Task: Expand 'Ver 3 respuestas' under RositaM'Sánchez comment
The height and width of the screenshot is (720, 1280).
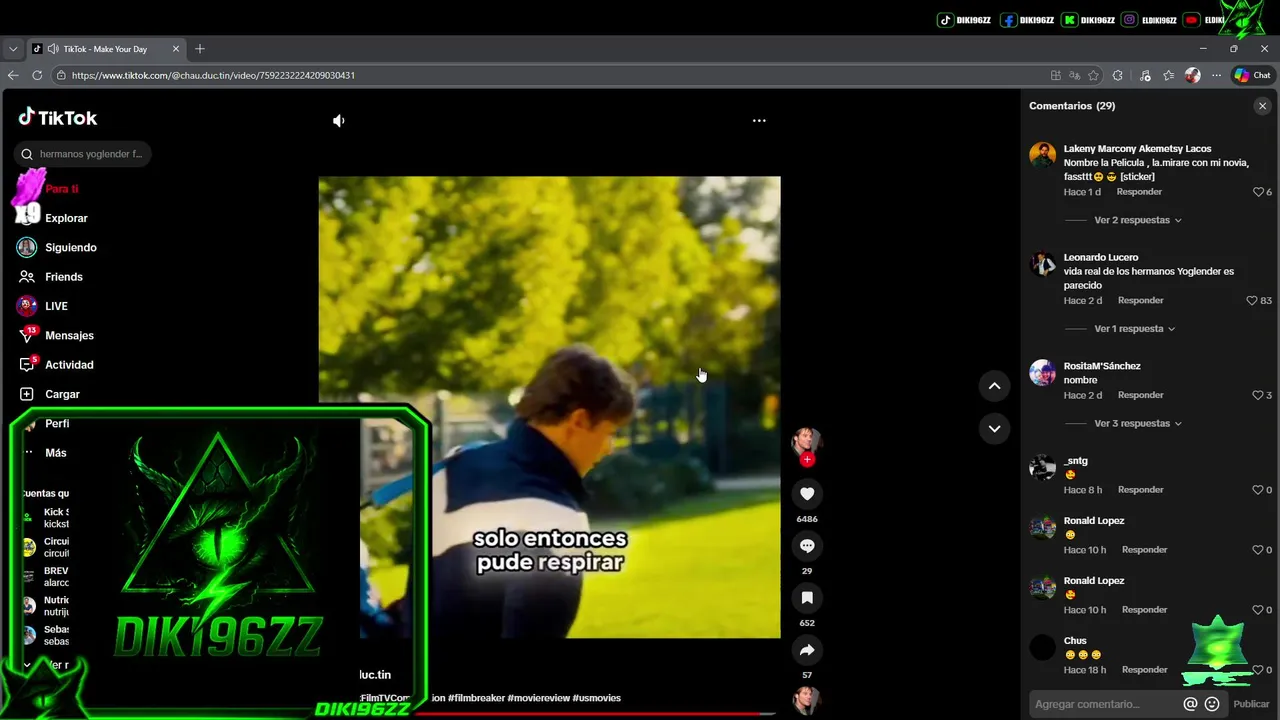Action: click(1138, 423)
